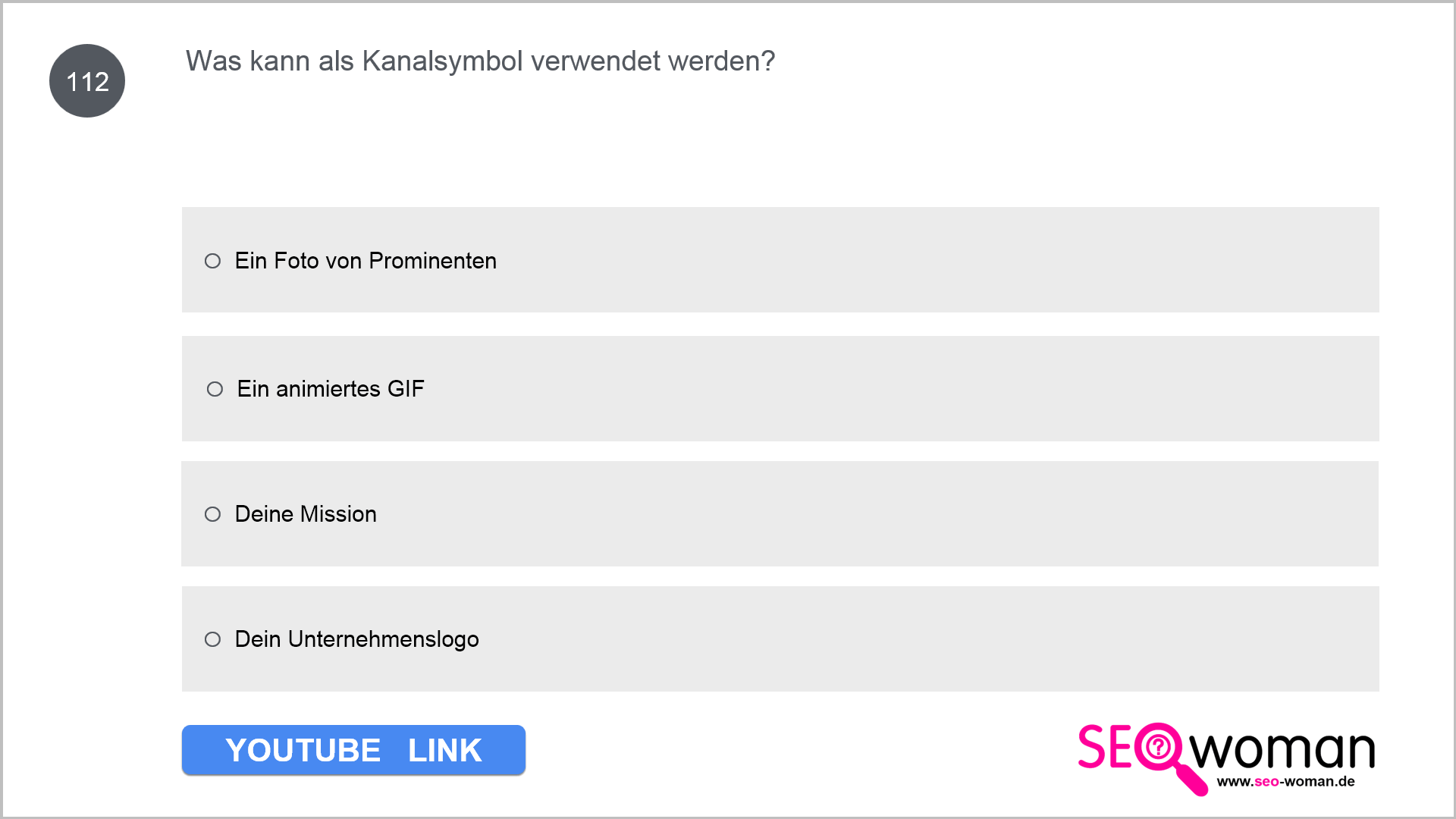The height and width of the screenshot is (819, 1456).
Task: Click the answer text Deine Mission
Action: coord(306,514)
